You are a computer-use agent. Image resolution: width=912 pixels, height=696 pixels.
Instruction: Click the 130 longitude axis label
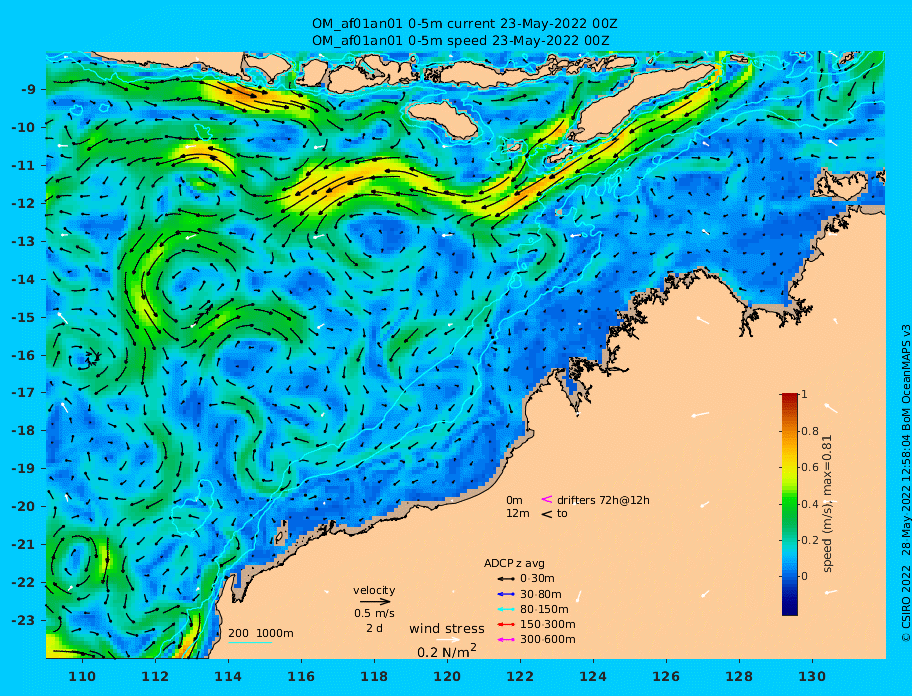(812, 676)
